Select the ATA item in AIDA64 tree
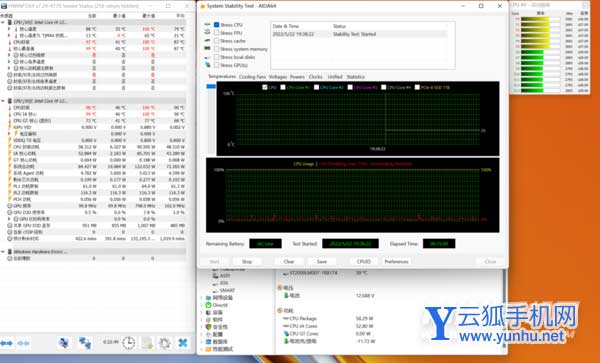Viewport: 600px width, 363px height. [x=224, y=283]
